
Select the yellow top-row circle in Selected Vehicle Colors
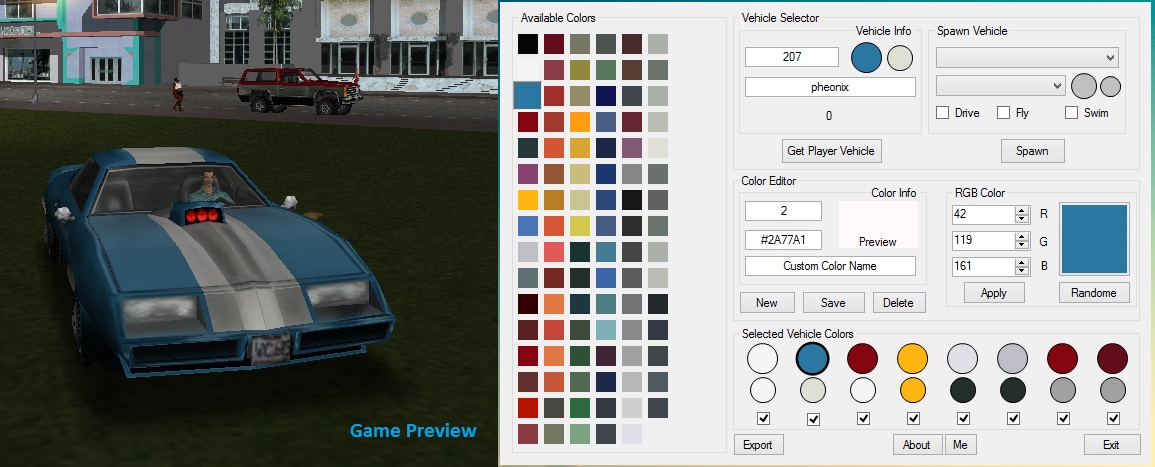click(913, 359)
